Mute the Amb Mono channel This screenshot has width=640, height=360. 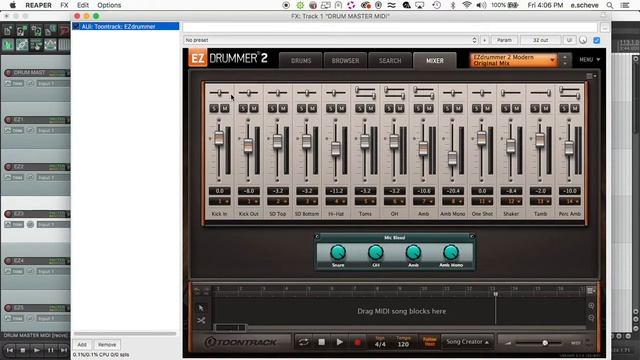pos(458,108)
